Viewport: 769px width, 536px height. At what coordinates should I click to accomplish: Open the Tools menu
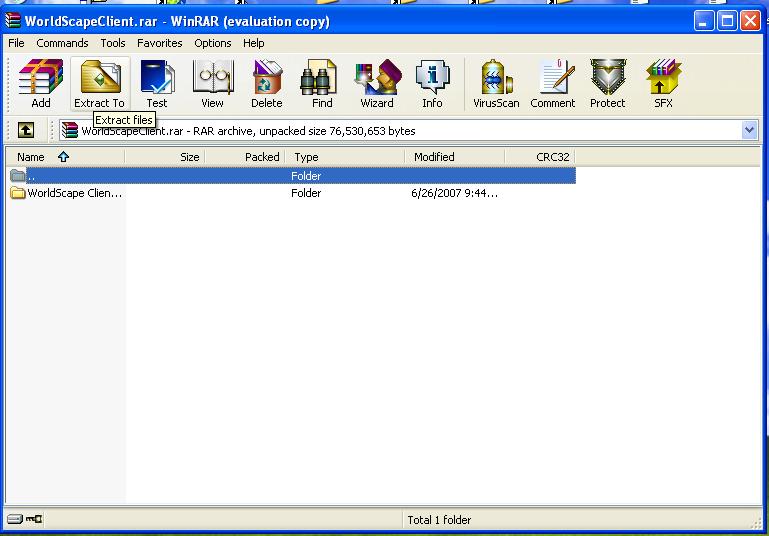tap(113, 43)
